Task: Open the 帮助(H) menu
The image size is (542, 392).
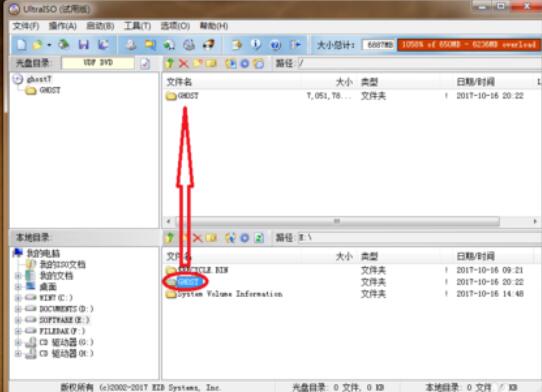Action: 214,26
